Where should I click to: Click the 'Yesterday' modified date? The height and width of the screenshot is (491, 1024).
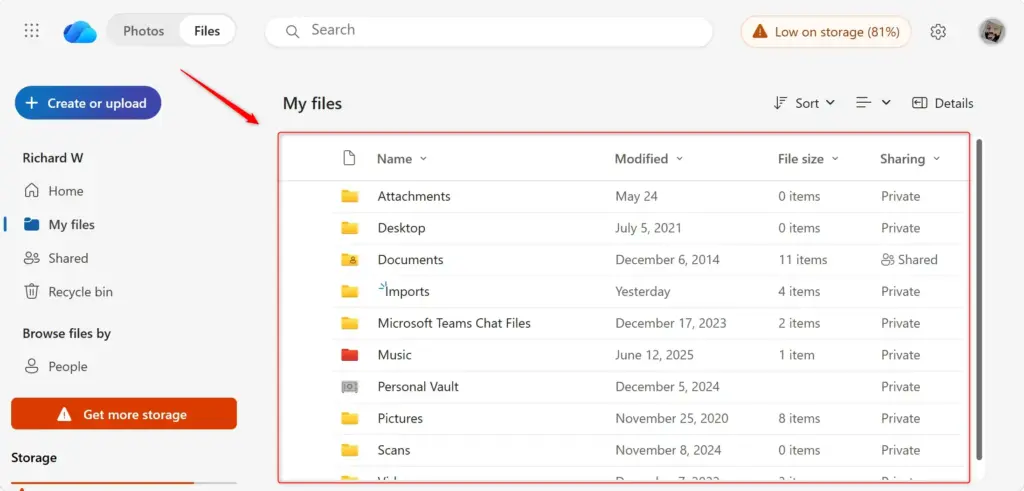tap(643, 291)
